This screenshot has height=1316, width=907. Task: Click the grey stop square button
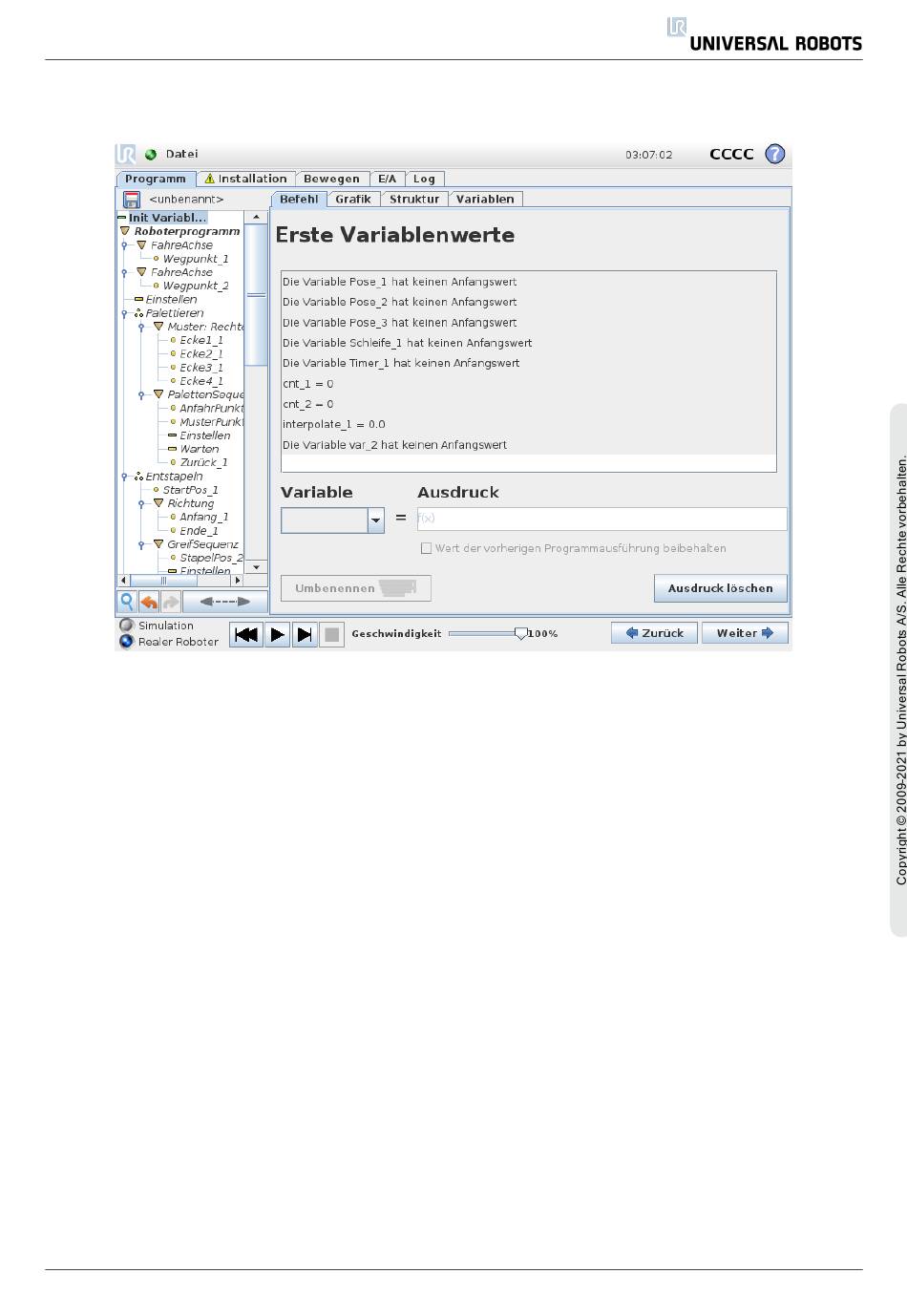pyautogui.click(x=331, y=634)
